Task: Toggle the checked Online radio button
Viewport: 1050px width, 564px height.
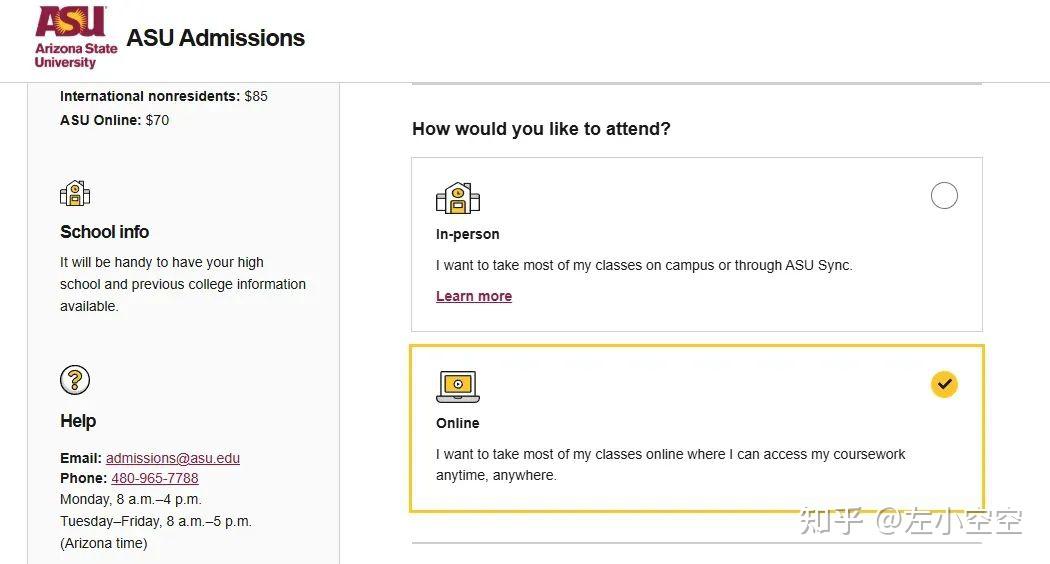Action: (944, 384)
